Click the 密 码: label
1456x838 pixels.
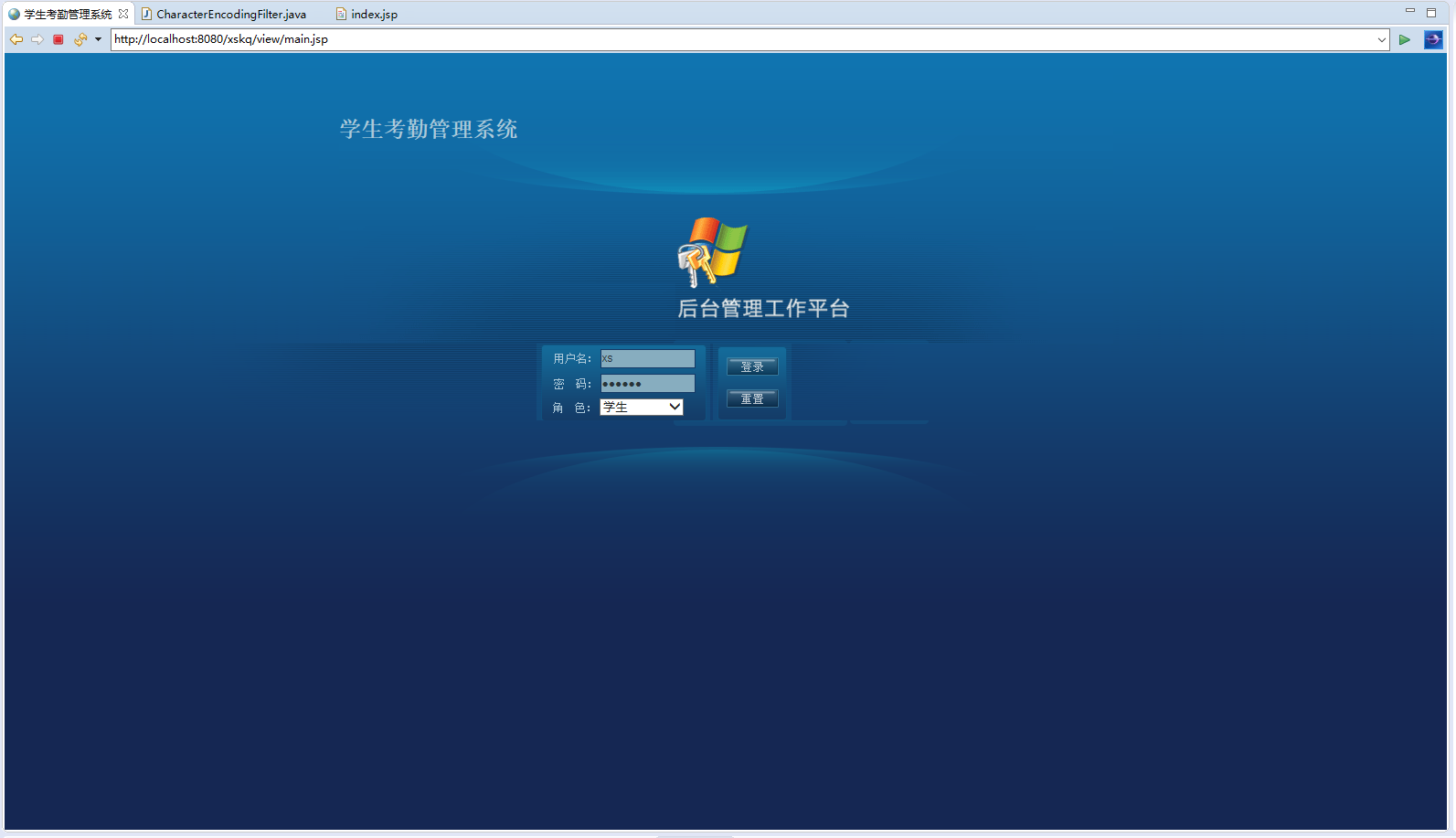[x=573, y=384]
